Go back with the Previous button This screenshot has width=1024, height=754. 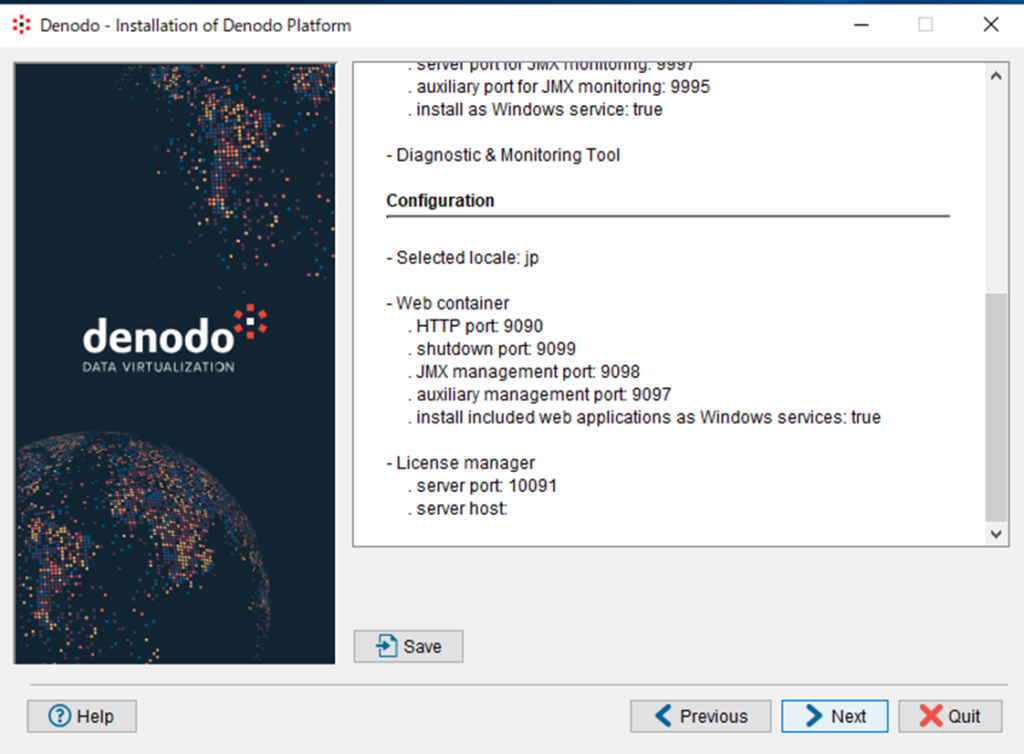point(700,716)
